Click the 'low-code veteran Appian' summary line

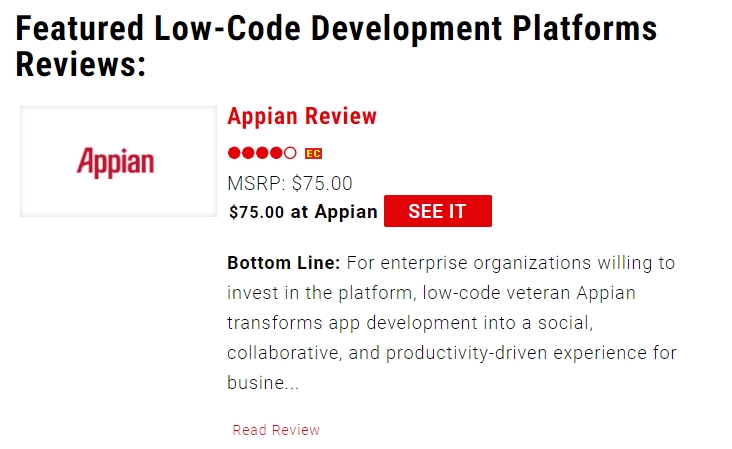coord(431,293)
